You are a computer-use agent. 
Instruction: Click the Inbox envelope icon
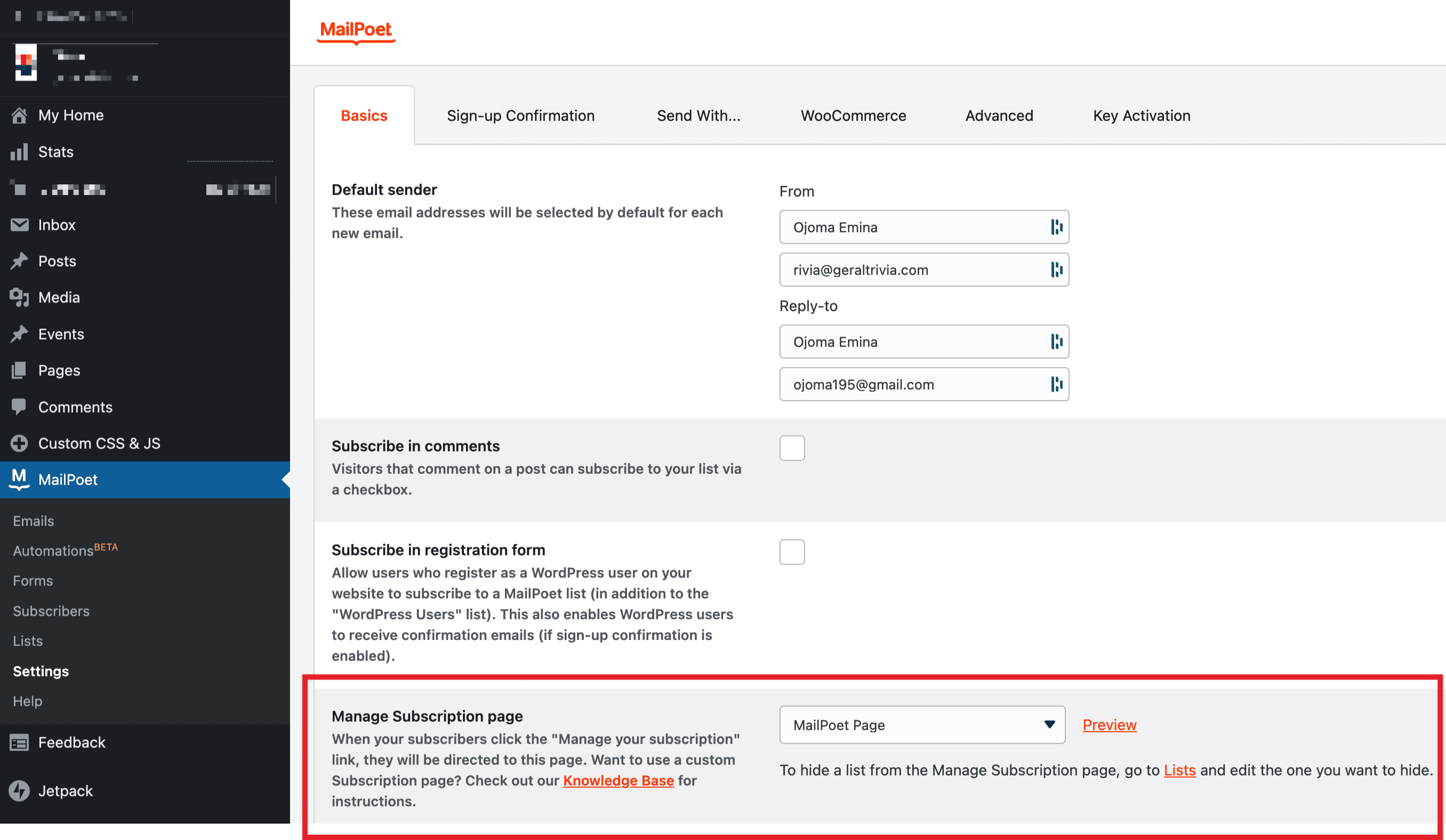[19, 225]
